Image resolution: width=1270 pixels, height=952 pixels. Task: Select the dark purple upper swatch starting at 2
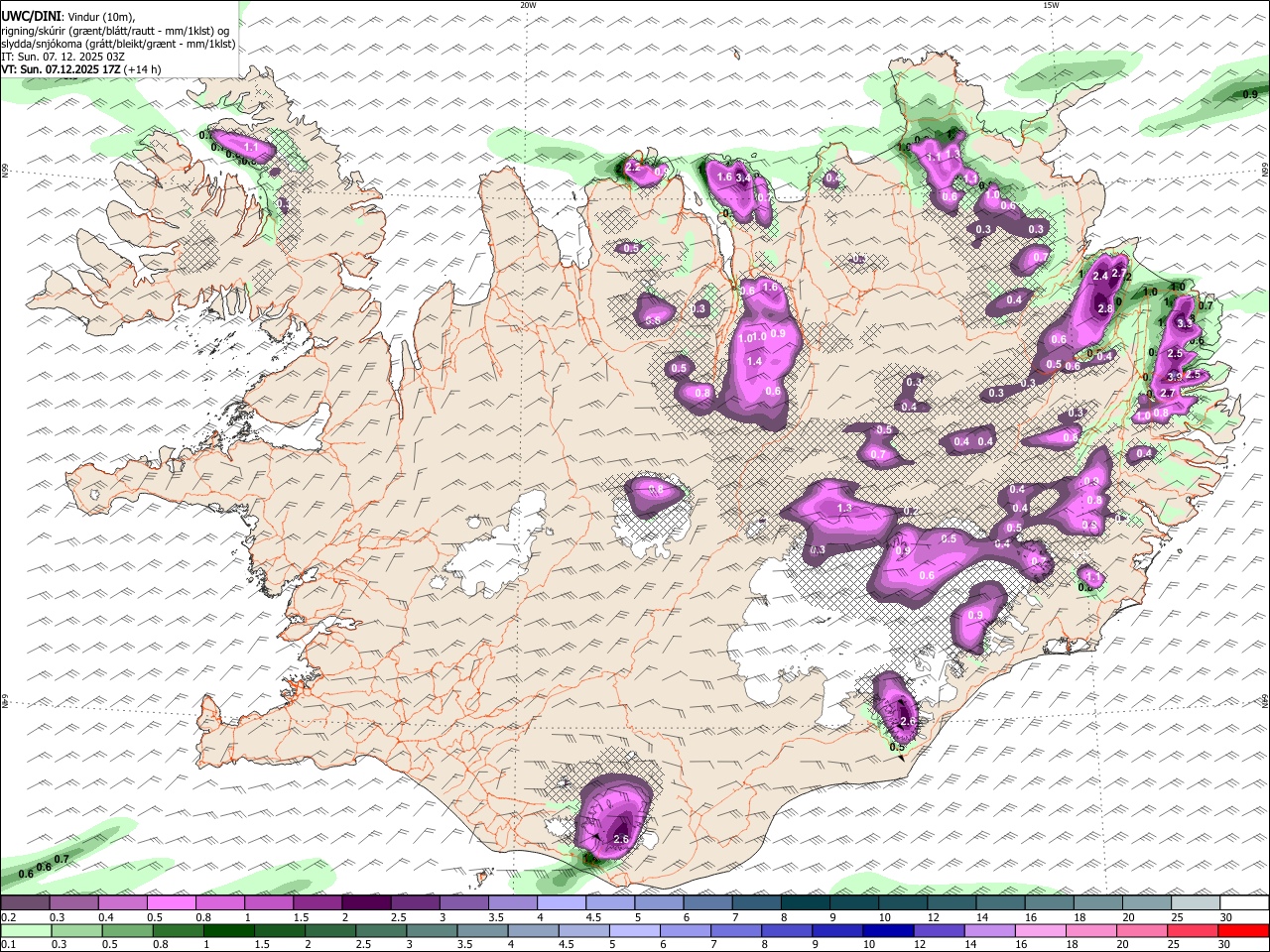pyautogui.click(x=365, y=903)
